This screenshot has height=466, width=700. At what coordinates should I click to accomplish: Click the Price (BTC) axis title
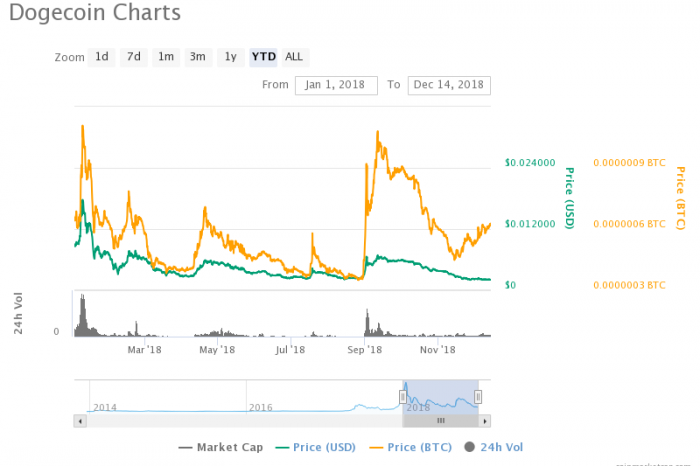click(x=680, y=198)
